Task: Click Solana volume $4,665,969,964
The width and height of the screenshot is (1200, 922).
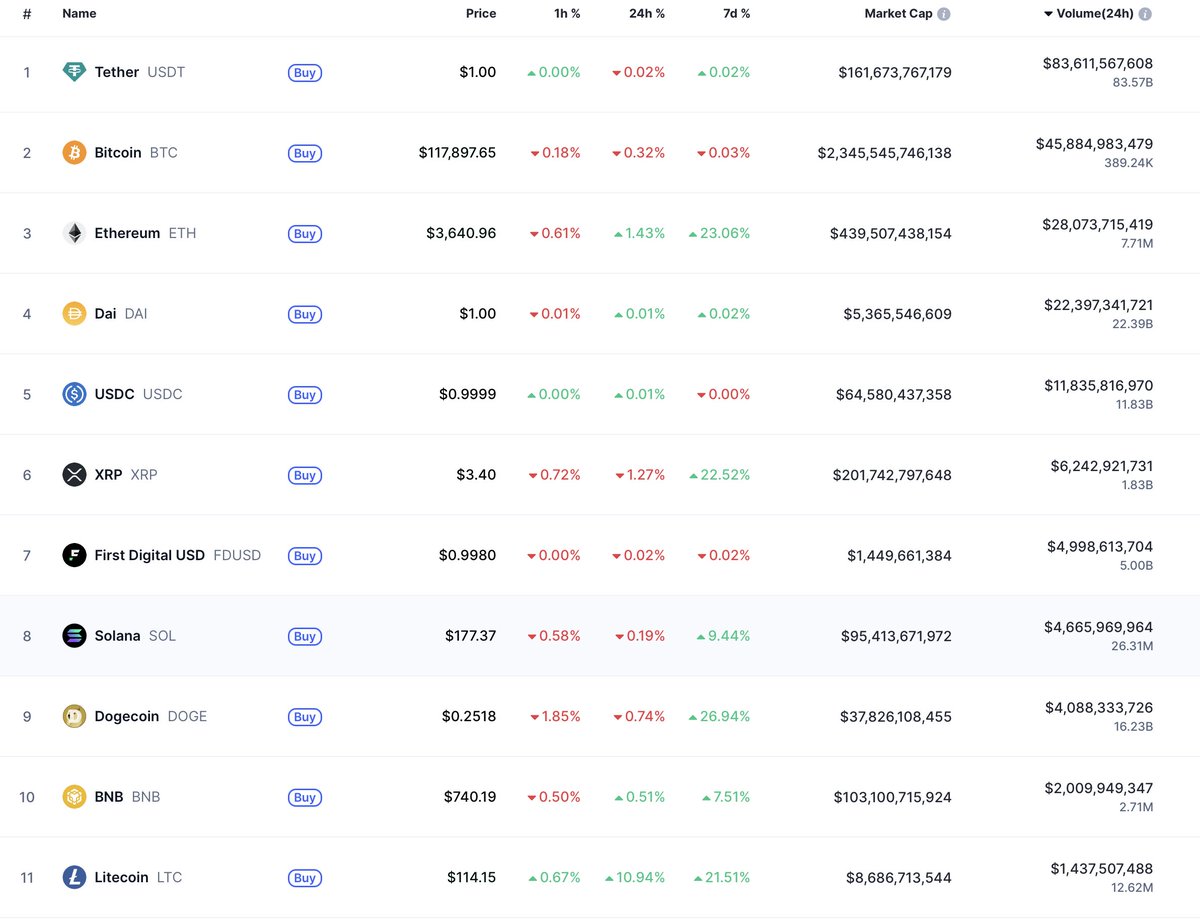Action: coord(1099,627)
